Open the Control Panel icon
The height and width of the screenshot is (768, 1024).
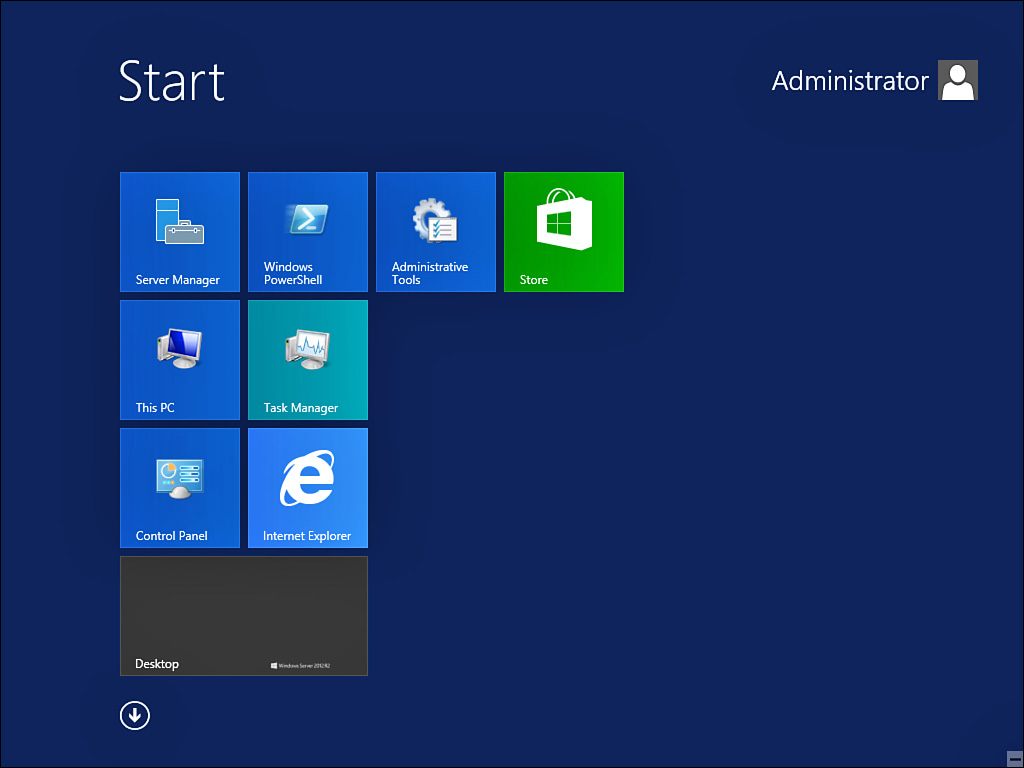tap(180, 477)
